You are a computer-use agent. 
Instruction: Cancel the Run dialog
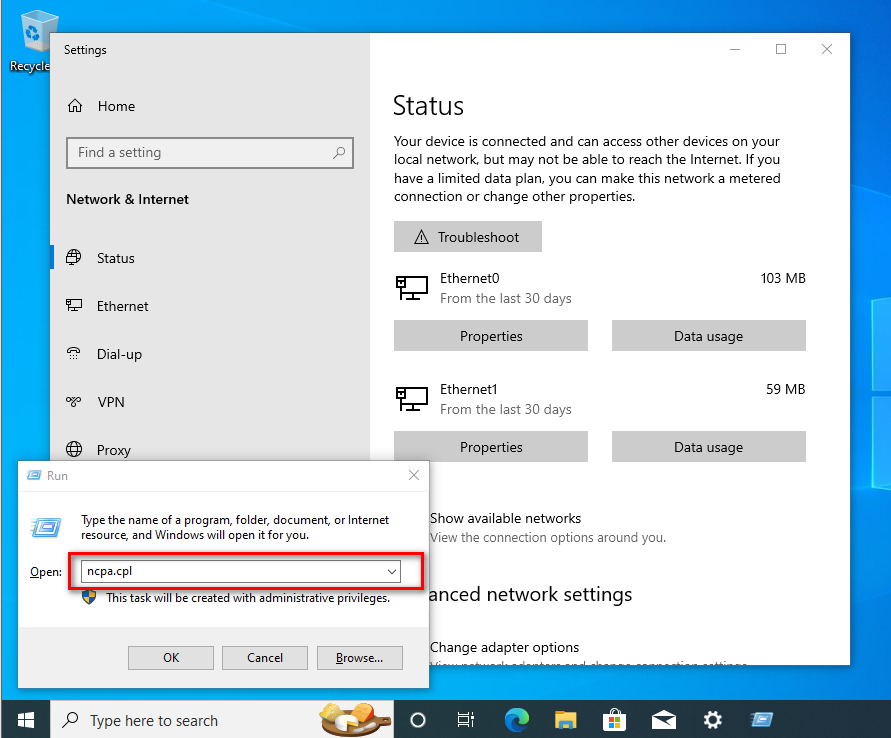(x=265, y=657)
